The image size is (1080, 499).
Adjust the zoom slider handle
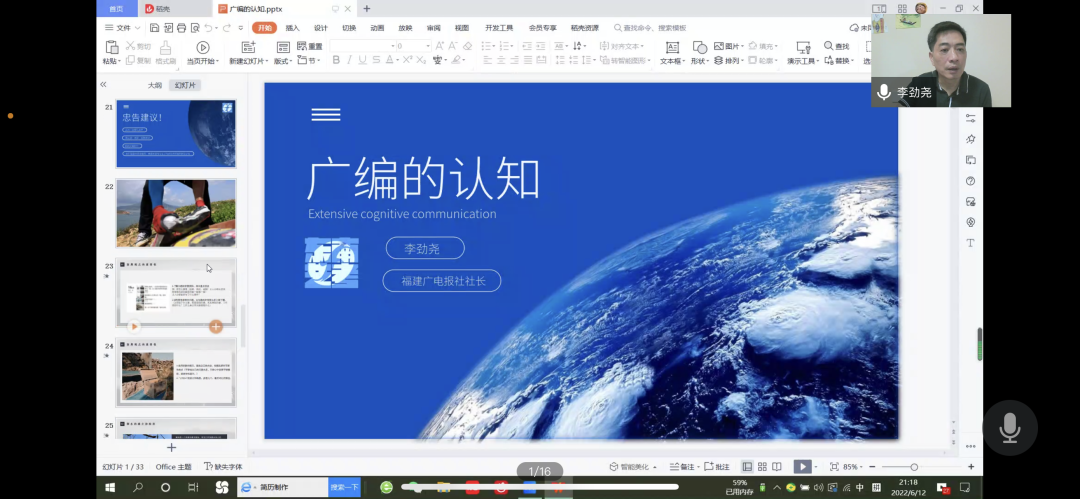(914, 467)
